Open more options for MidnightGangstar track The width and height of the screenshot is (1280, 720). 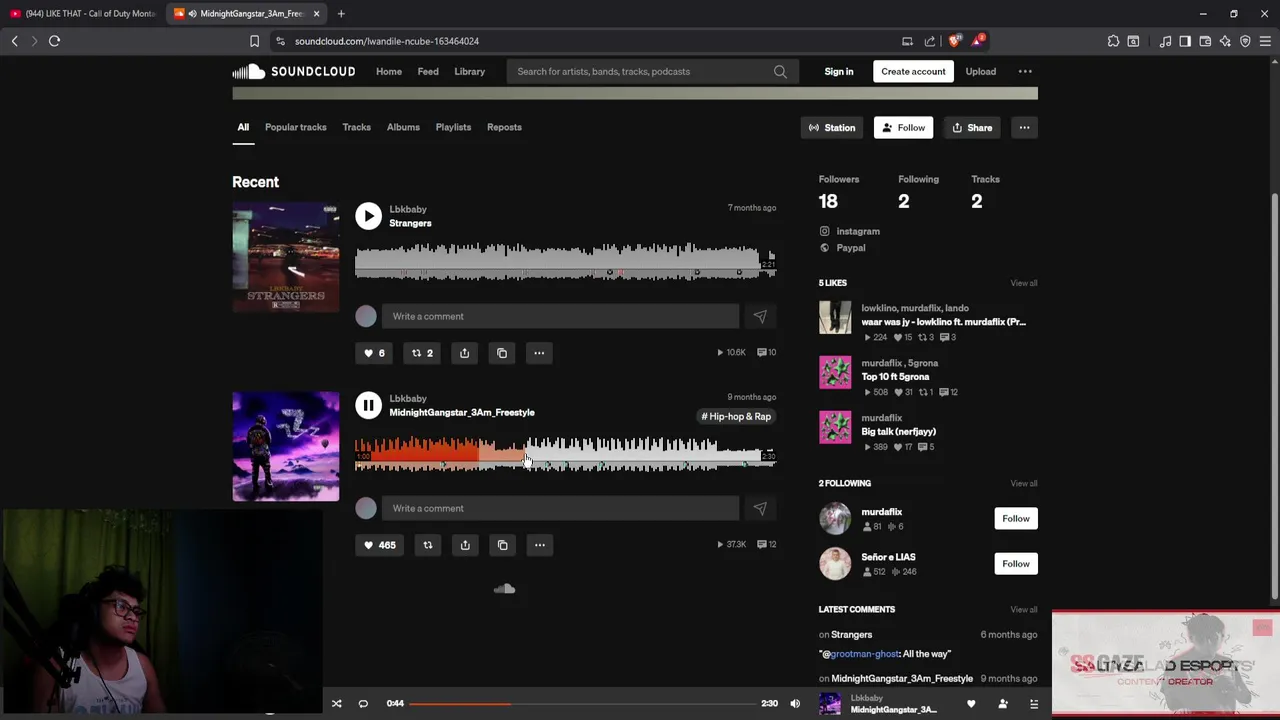(x=540, y=545)
